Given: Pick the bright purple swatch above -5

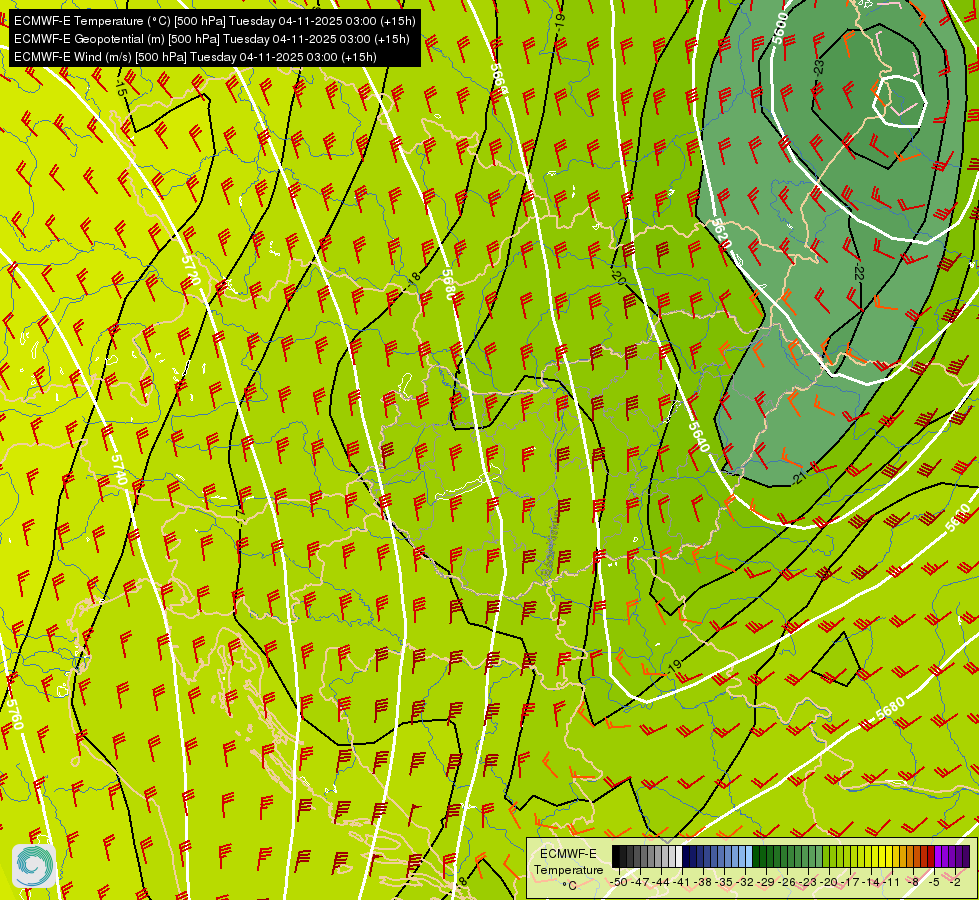Looking at the screenshot, I should click(x=938, y=856).
